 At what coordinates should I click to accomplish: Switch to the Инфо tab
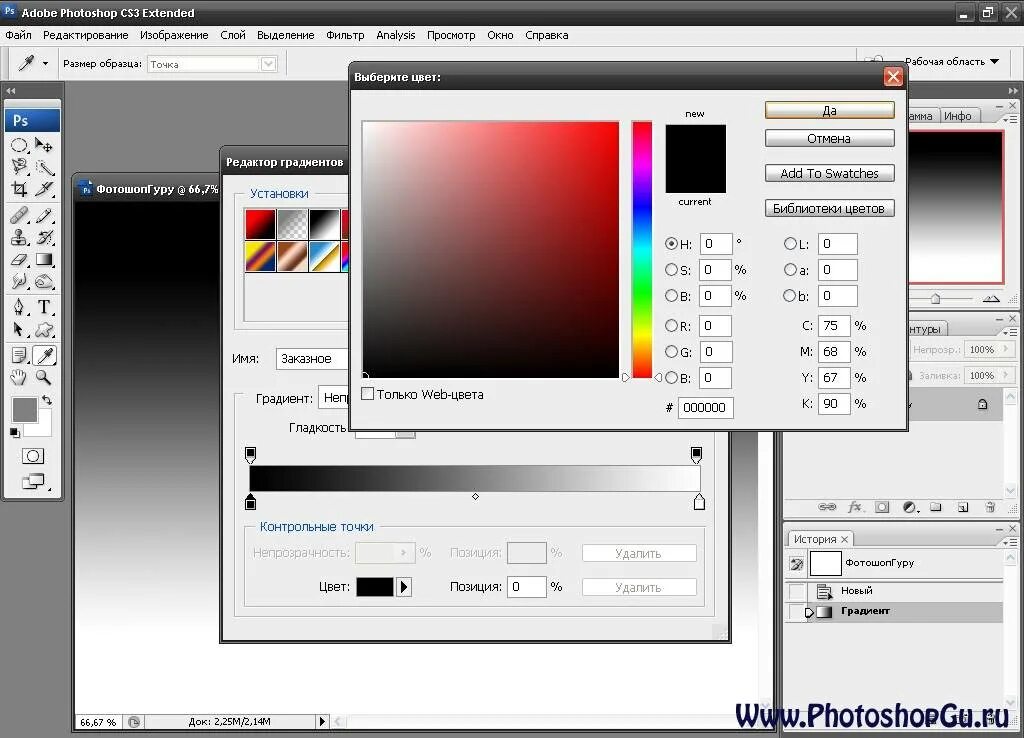pos(957,116)
